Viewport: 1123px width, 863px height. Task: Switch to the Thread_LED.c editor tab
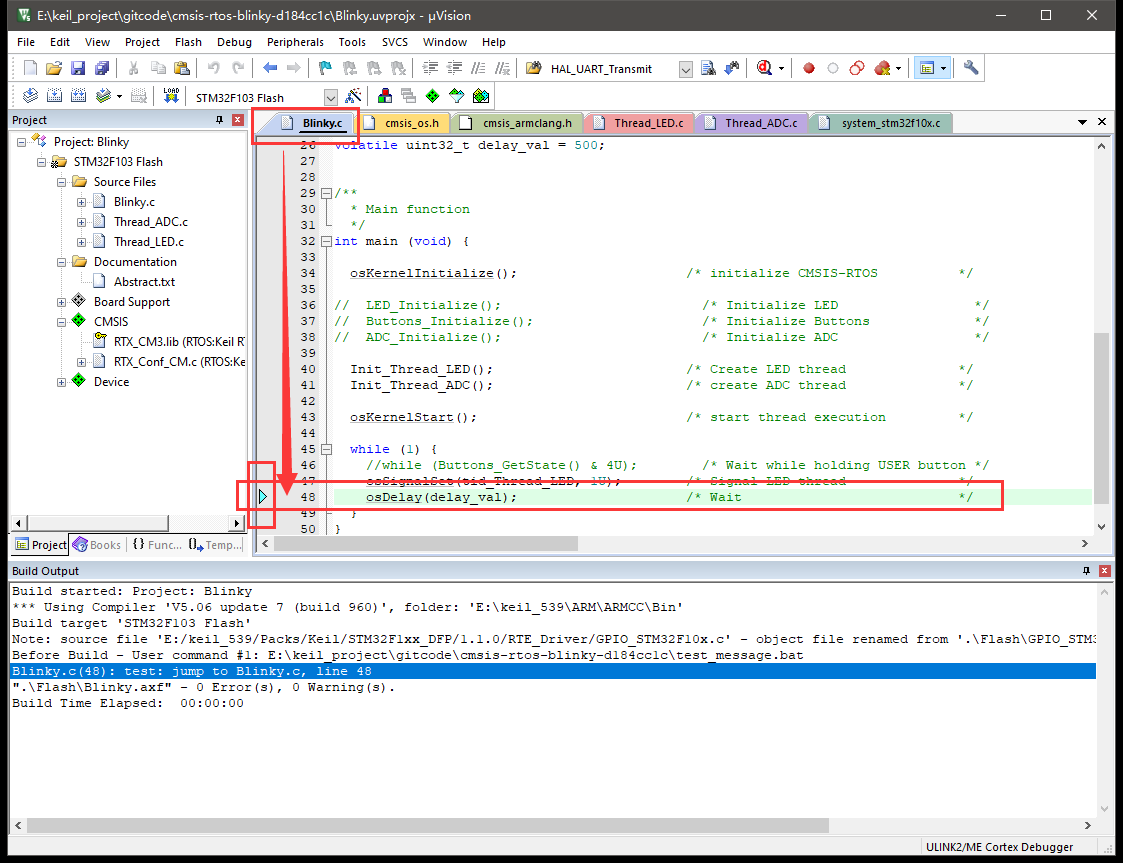[x=648, y=123]
